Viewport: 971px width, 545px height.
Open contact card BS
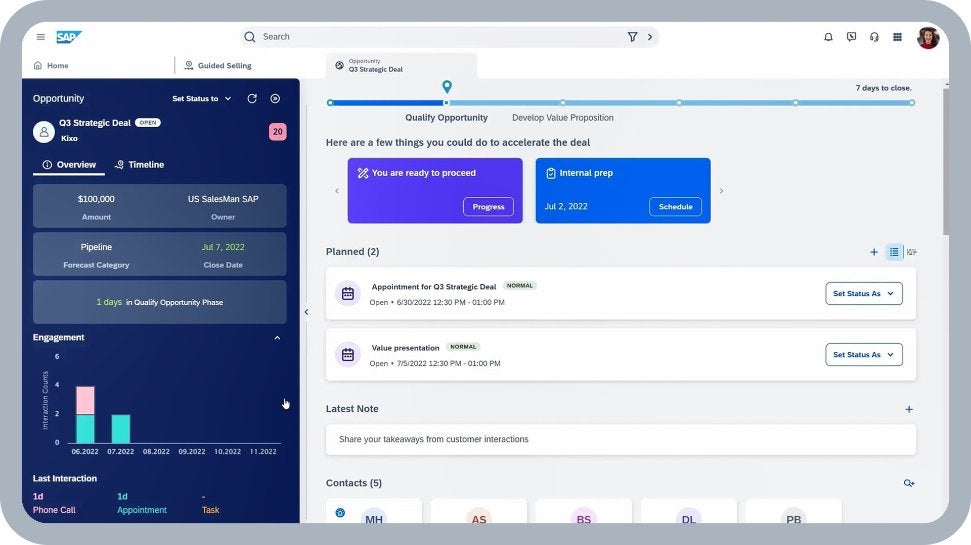[x=584, y=512]
